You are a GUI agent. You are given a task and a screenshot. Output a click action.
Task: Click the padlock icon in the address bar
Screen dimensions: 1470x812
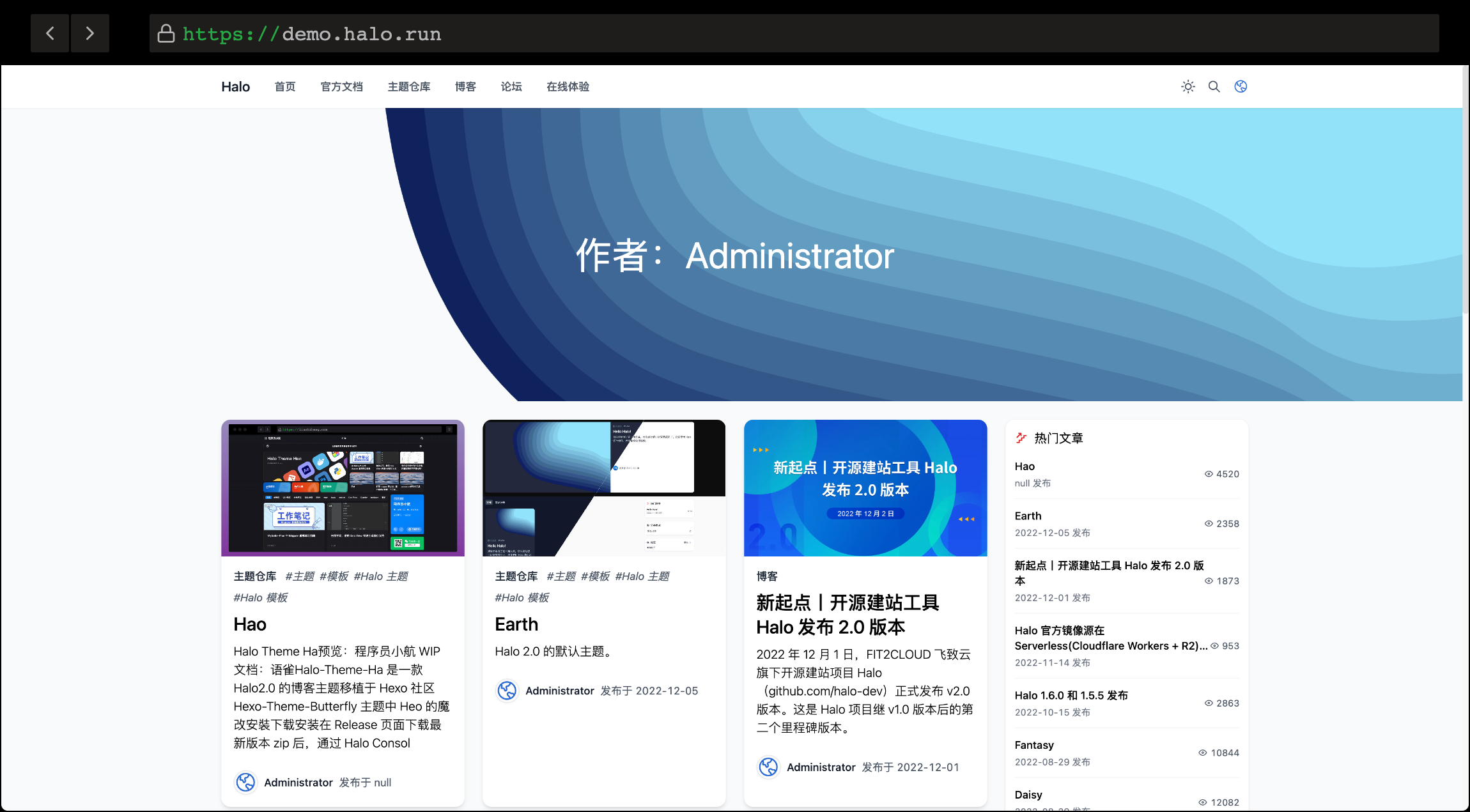pyautogui.click(x=166, y=33)
